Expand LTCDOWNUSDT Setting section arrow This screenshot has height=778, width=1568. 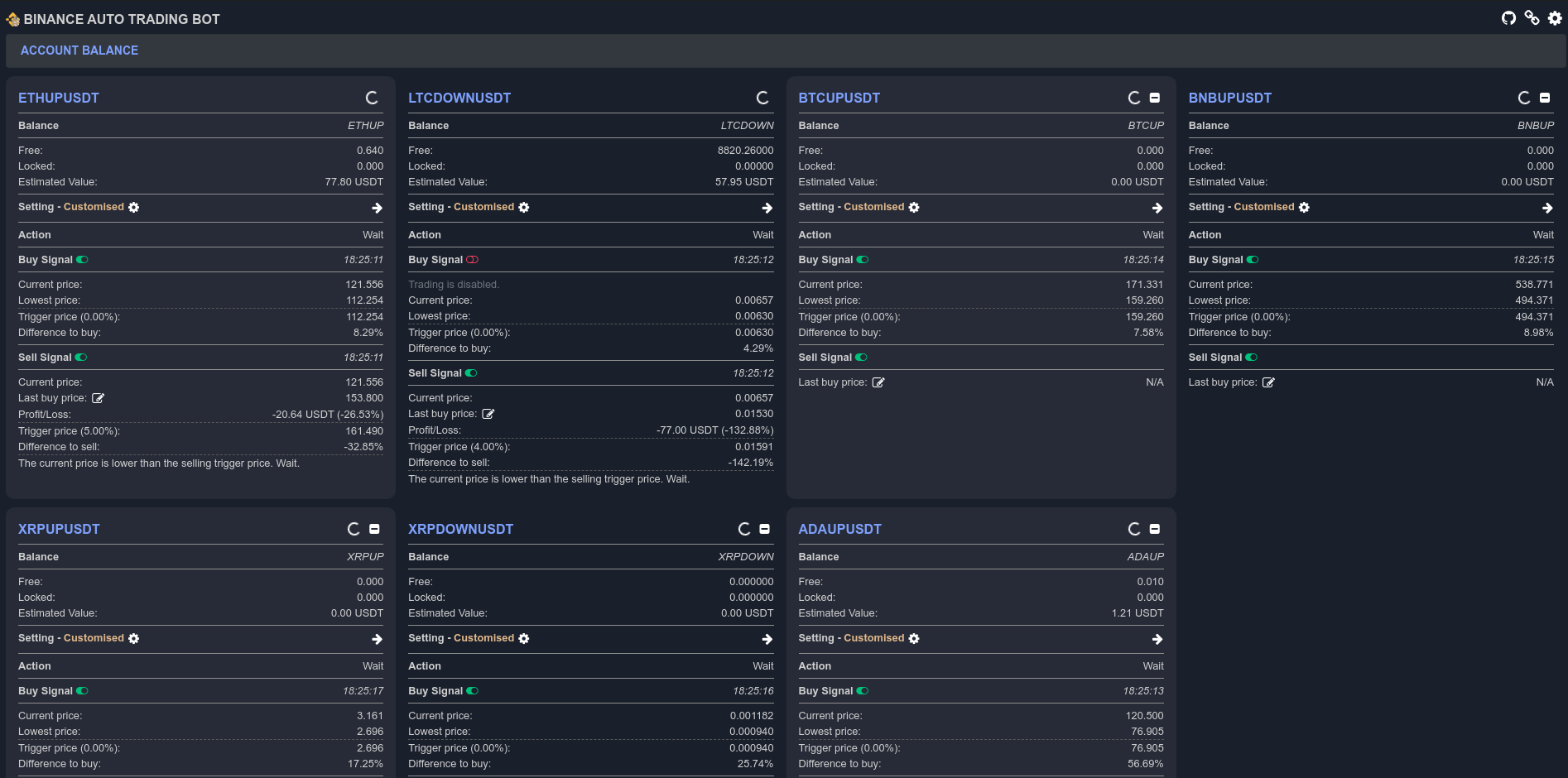[767, 208]
